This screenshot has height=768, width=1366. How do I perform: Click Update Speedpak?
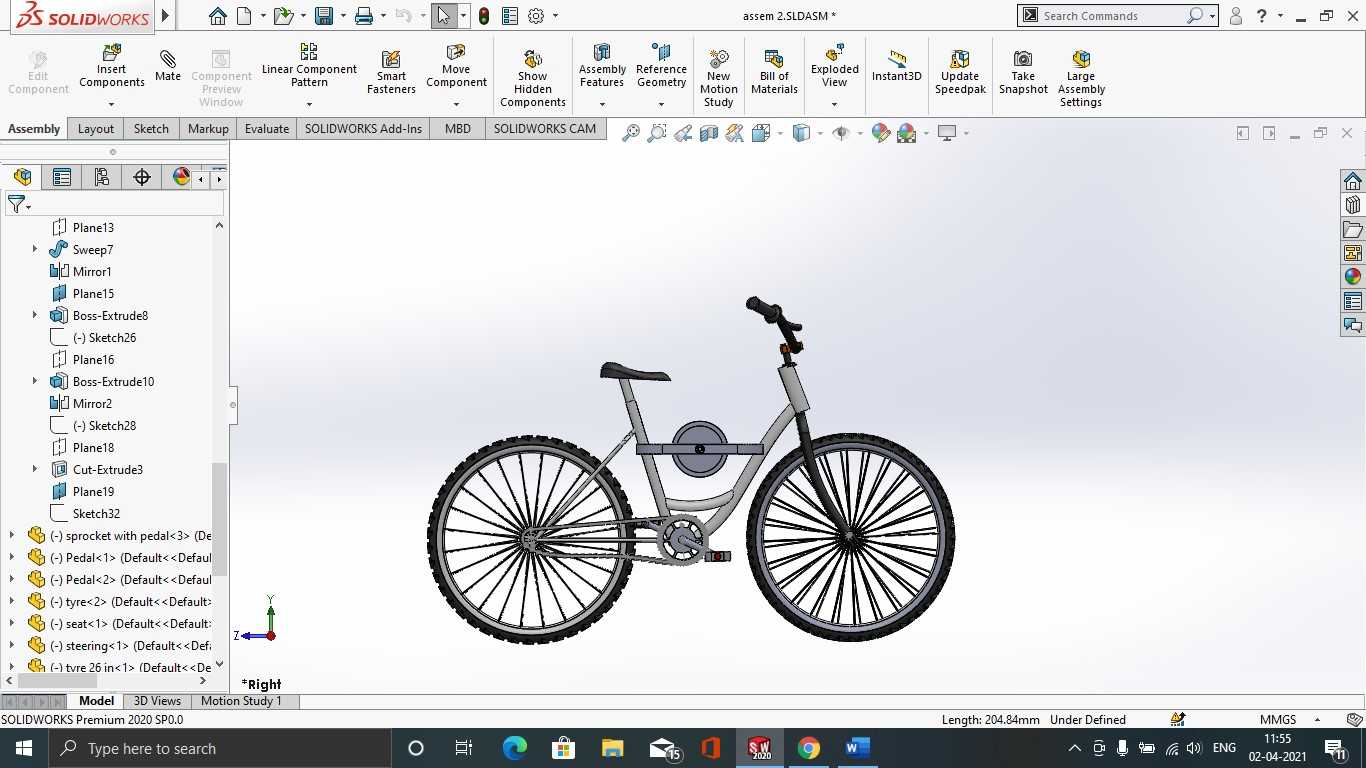pos(960,72)
